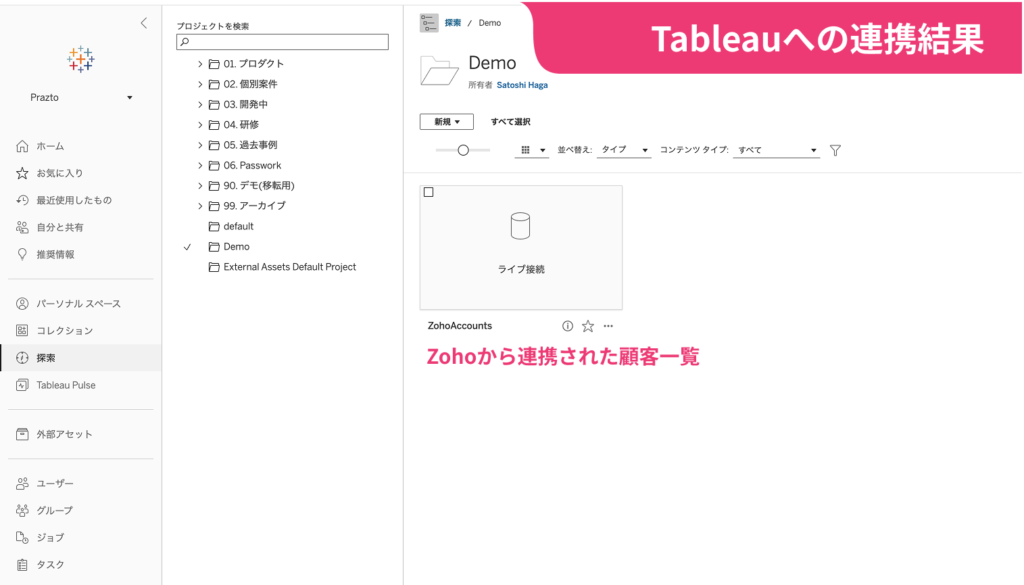Favorite ZohoAccounts with star icon

588,326
